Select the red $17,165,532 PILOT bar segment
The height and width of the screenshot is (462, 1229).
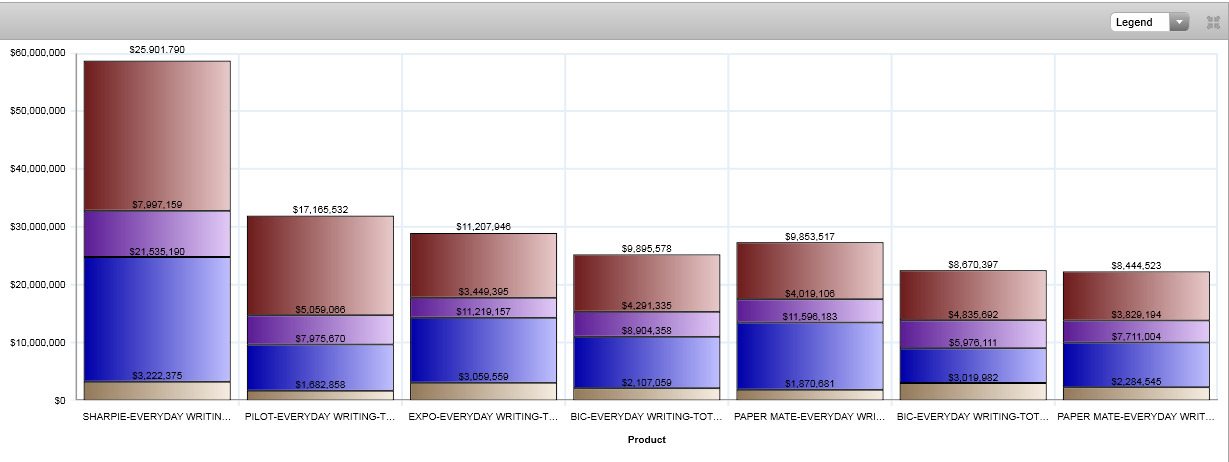click(x=320, y=265)
